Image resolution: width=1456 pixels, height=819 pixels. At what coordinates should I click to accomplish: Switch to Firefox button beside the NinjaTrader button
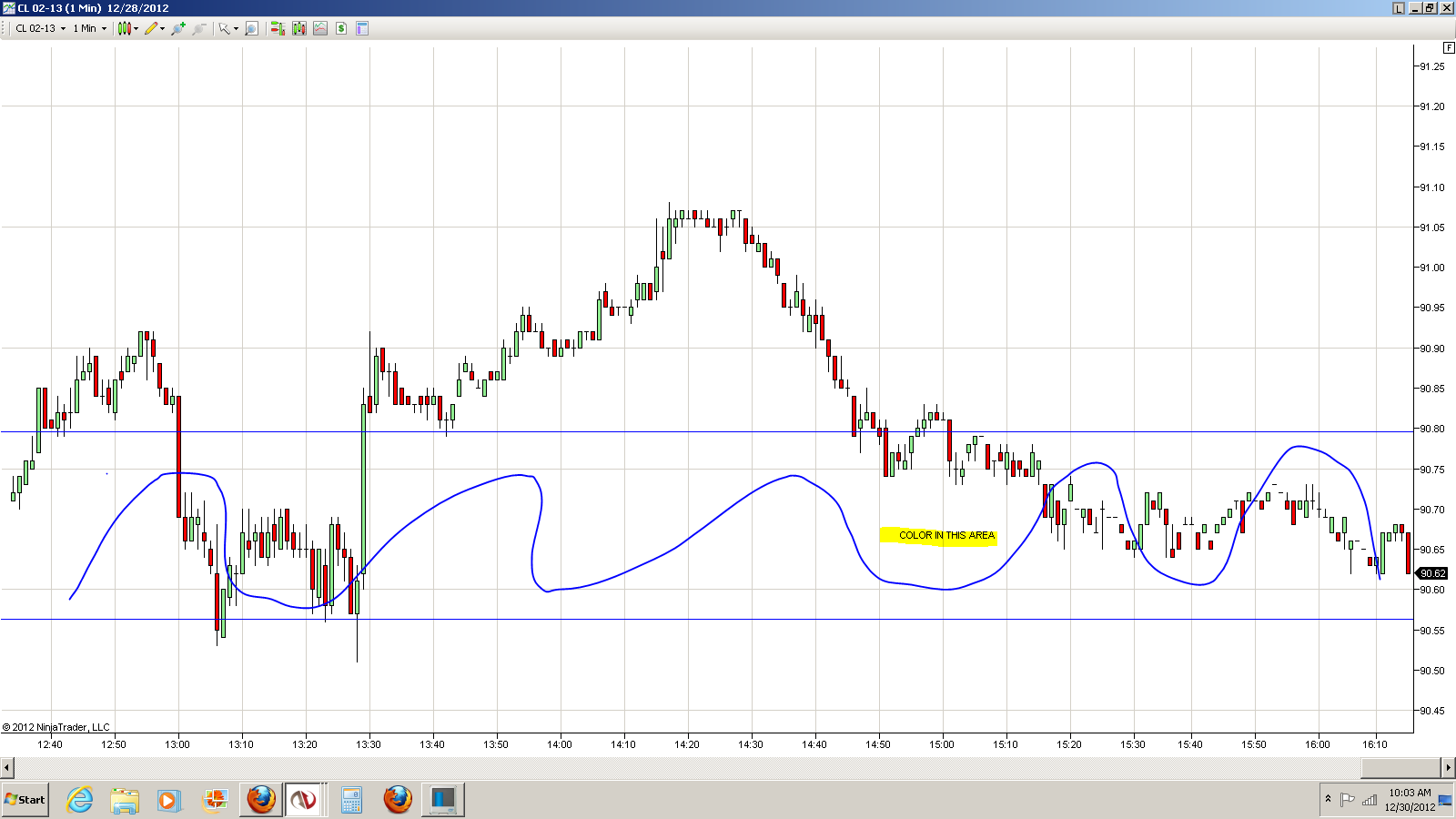(261, 800)
